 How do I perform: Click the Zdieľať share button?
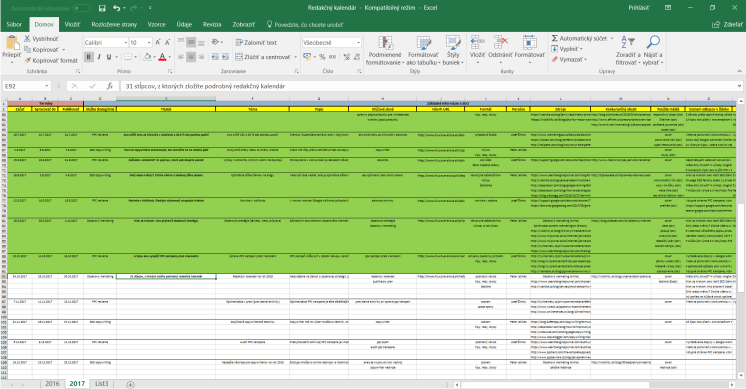[x=727, y=24]
